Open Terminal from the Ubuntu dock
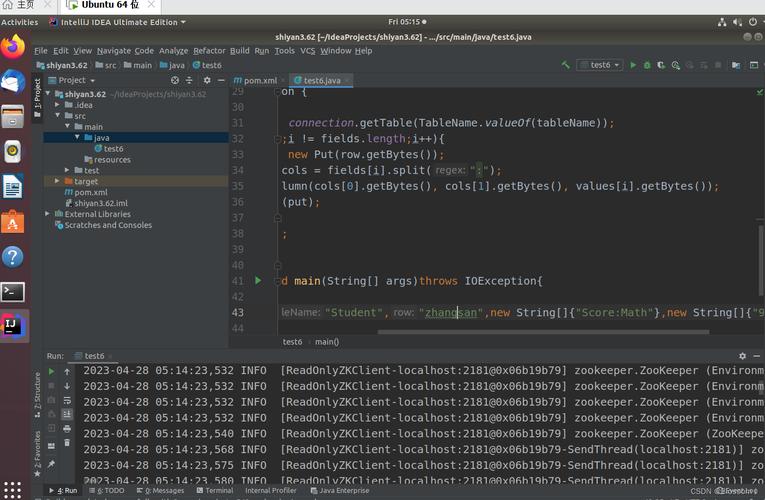The width and height of the screenshot is (765, 500). coord(13,292)
